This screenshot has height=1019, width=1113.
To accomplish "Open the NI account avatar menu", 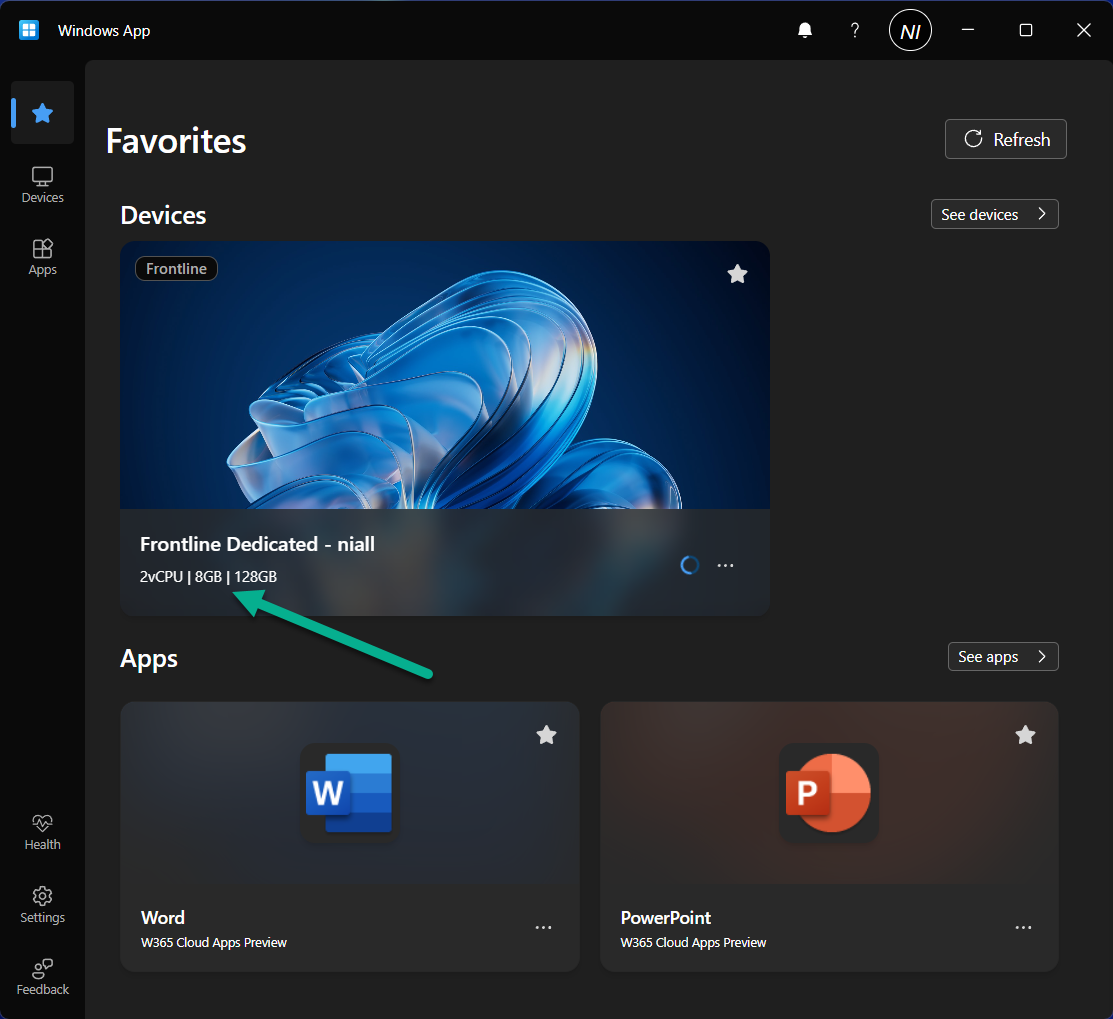I will [x=910, y=30].
